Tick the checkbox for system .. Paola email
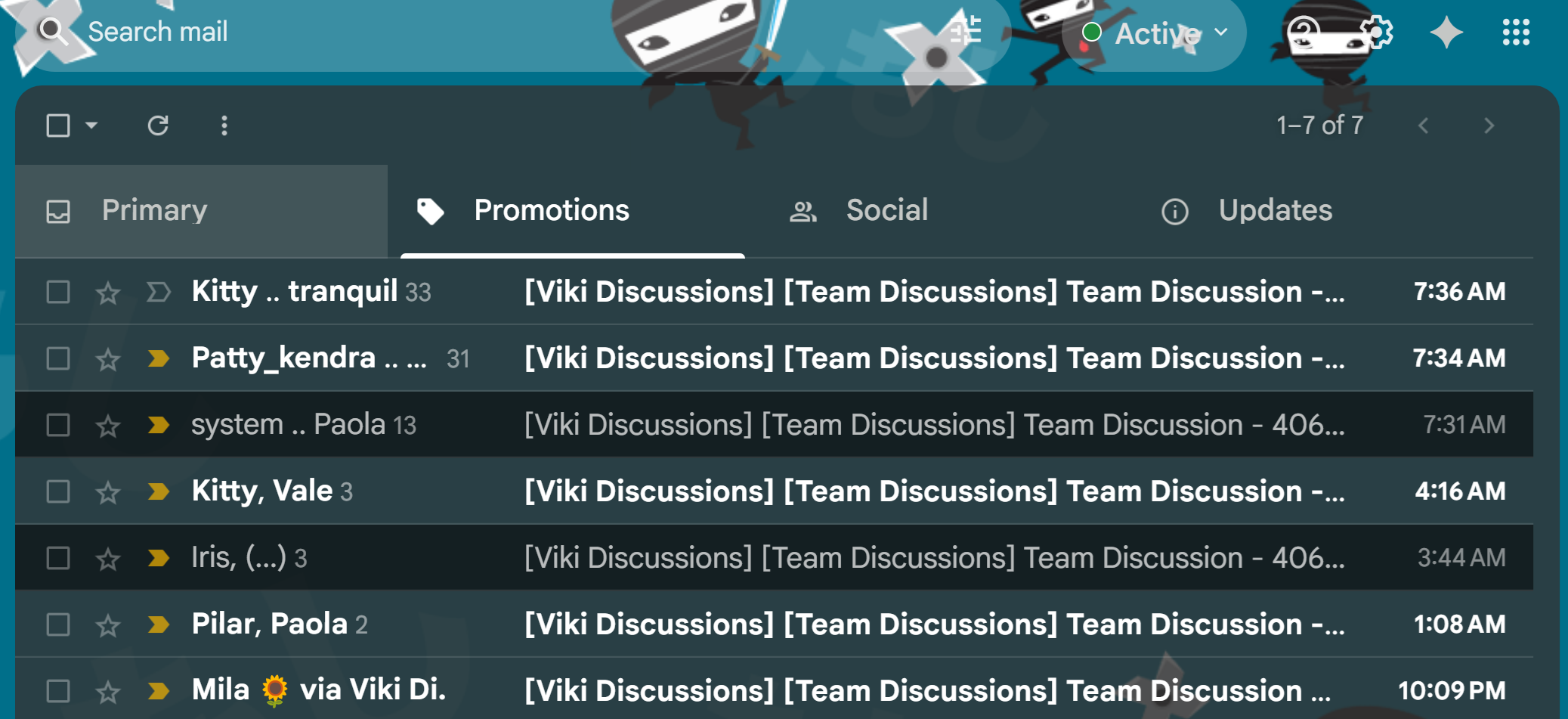 tap(58, 425)
